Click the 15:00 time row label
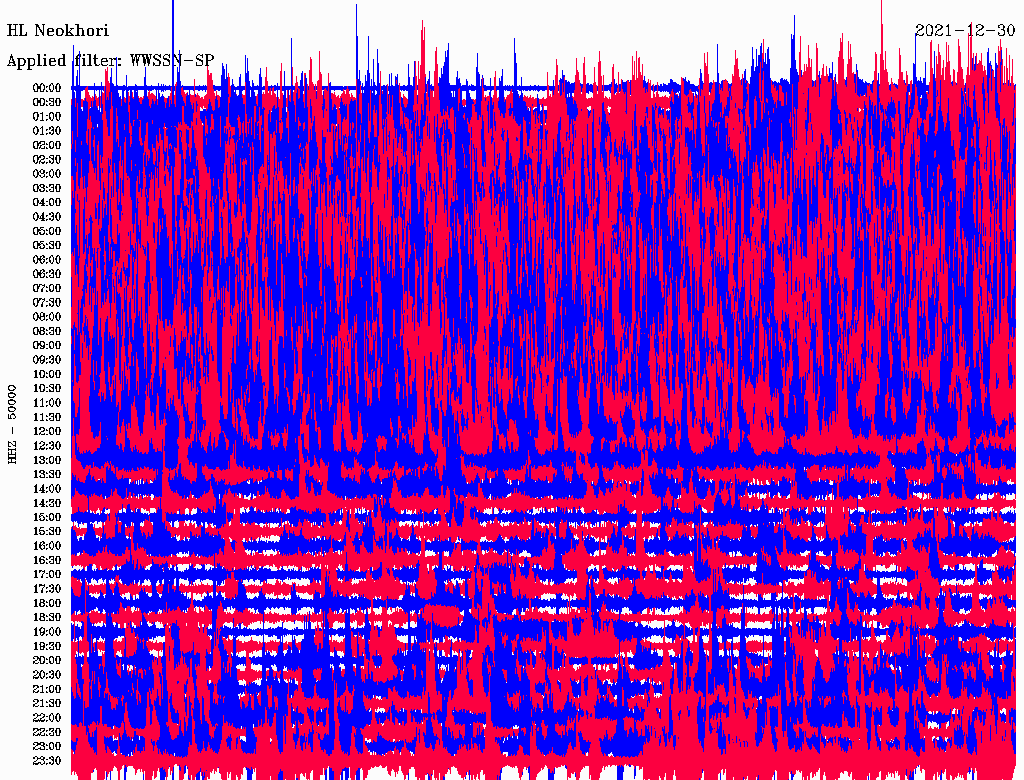The width and height of the screenshot is (1024, 780). pyautogui.click(x=47, y=518)
